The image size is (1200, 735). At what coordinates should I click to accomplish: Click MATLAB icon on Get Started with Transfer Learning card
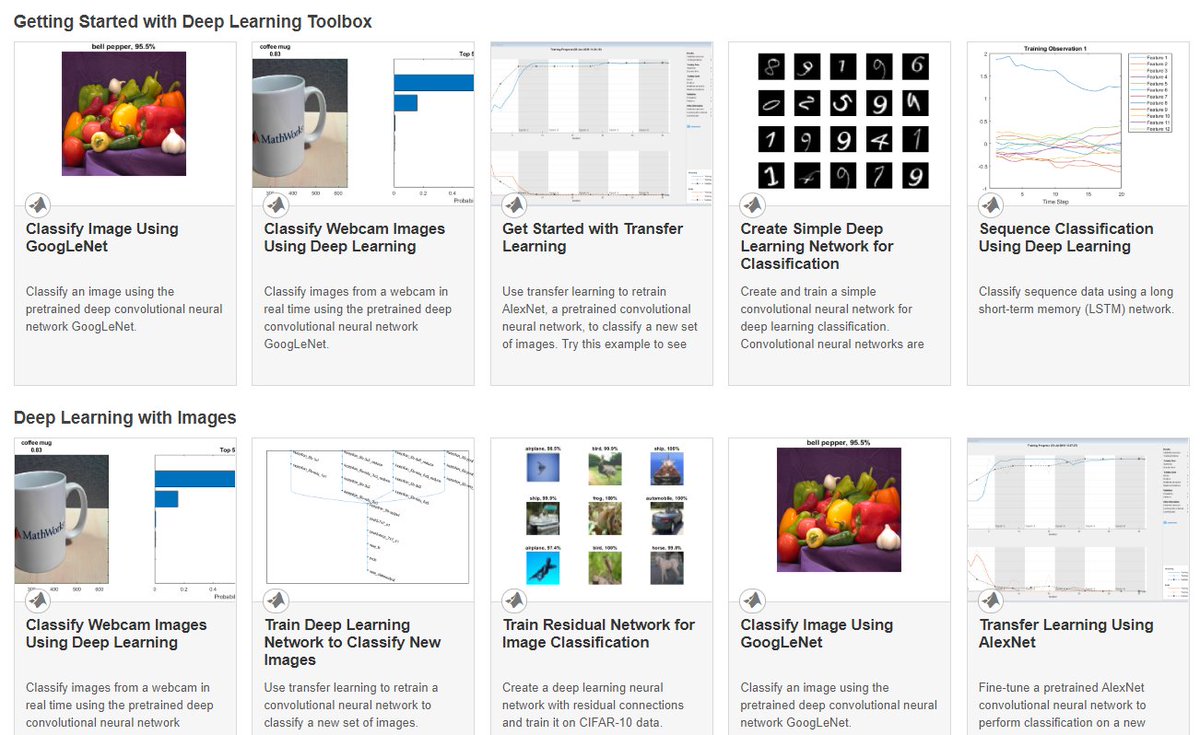[514, 205]
